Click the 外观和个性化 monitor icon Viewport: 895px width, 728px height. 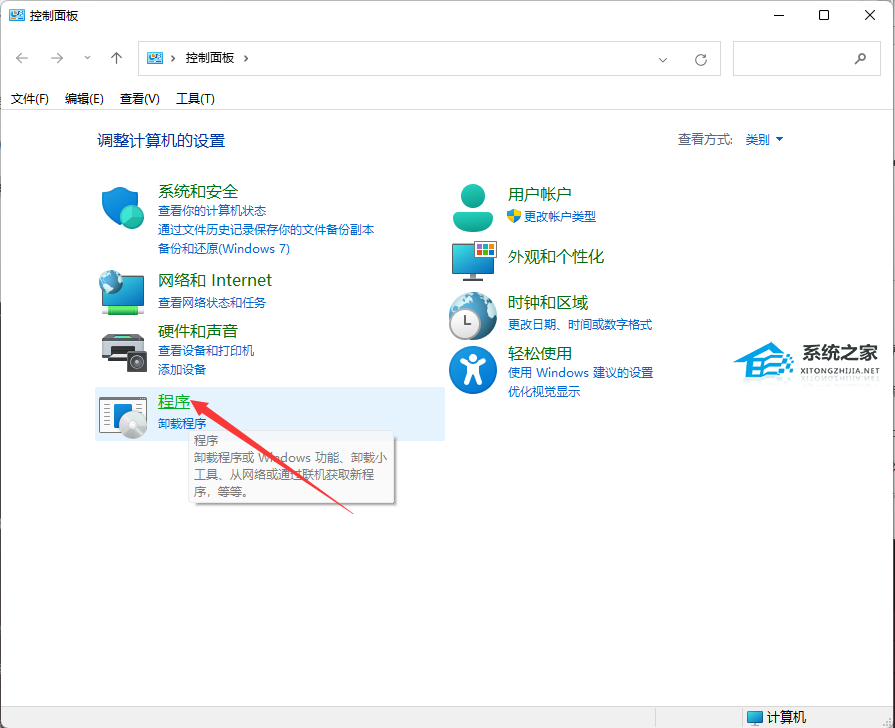point(473,259)
